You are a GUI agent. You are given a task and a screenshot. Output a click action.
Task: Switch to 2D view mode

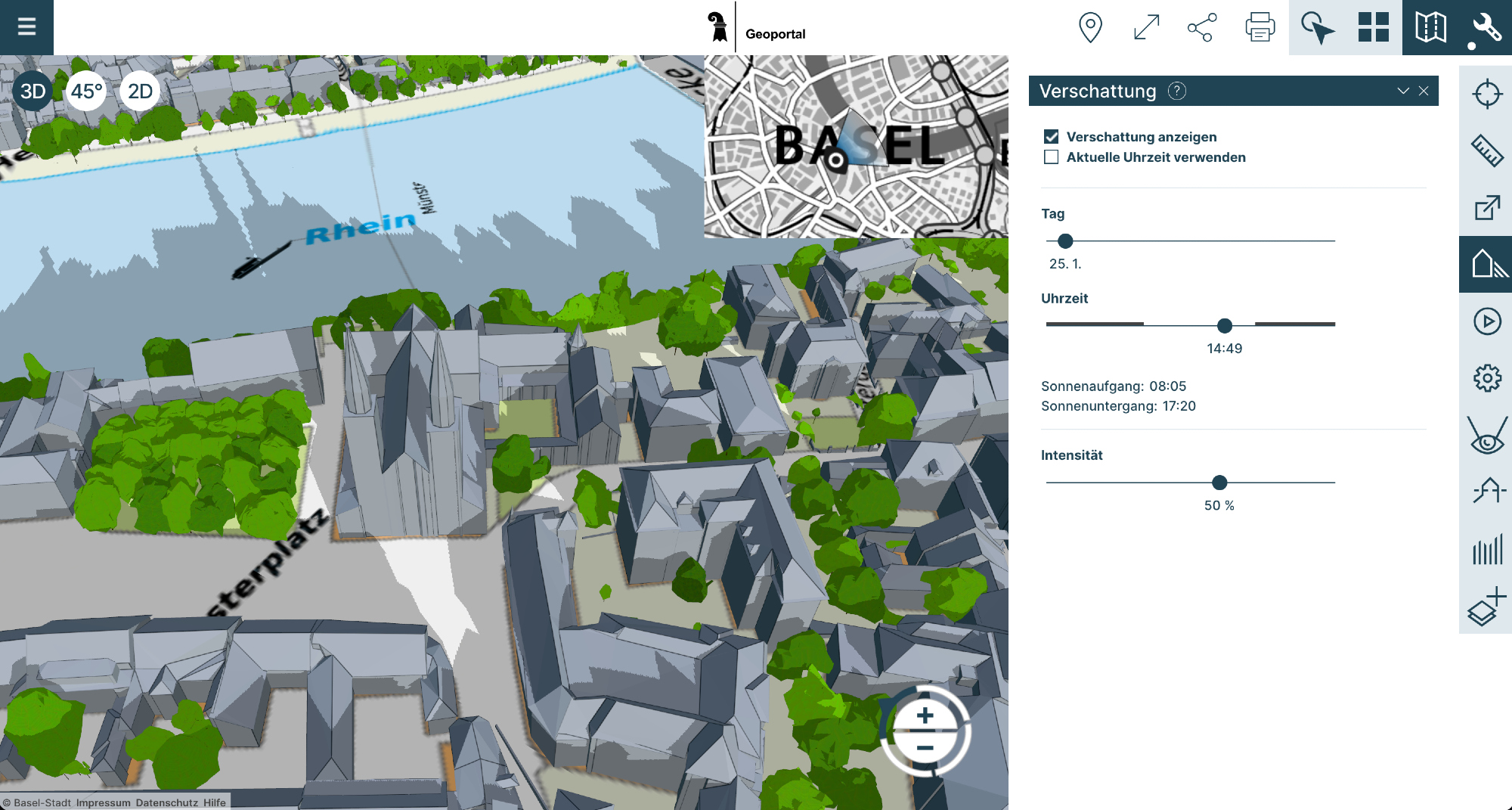coord(140,92)
